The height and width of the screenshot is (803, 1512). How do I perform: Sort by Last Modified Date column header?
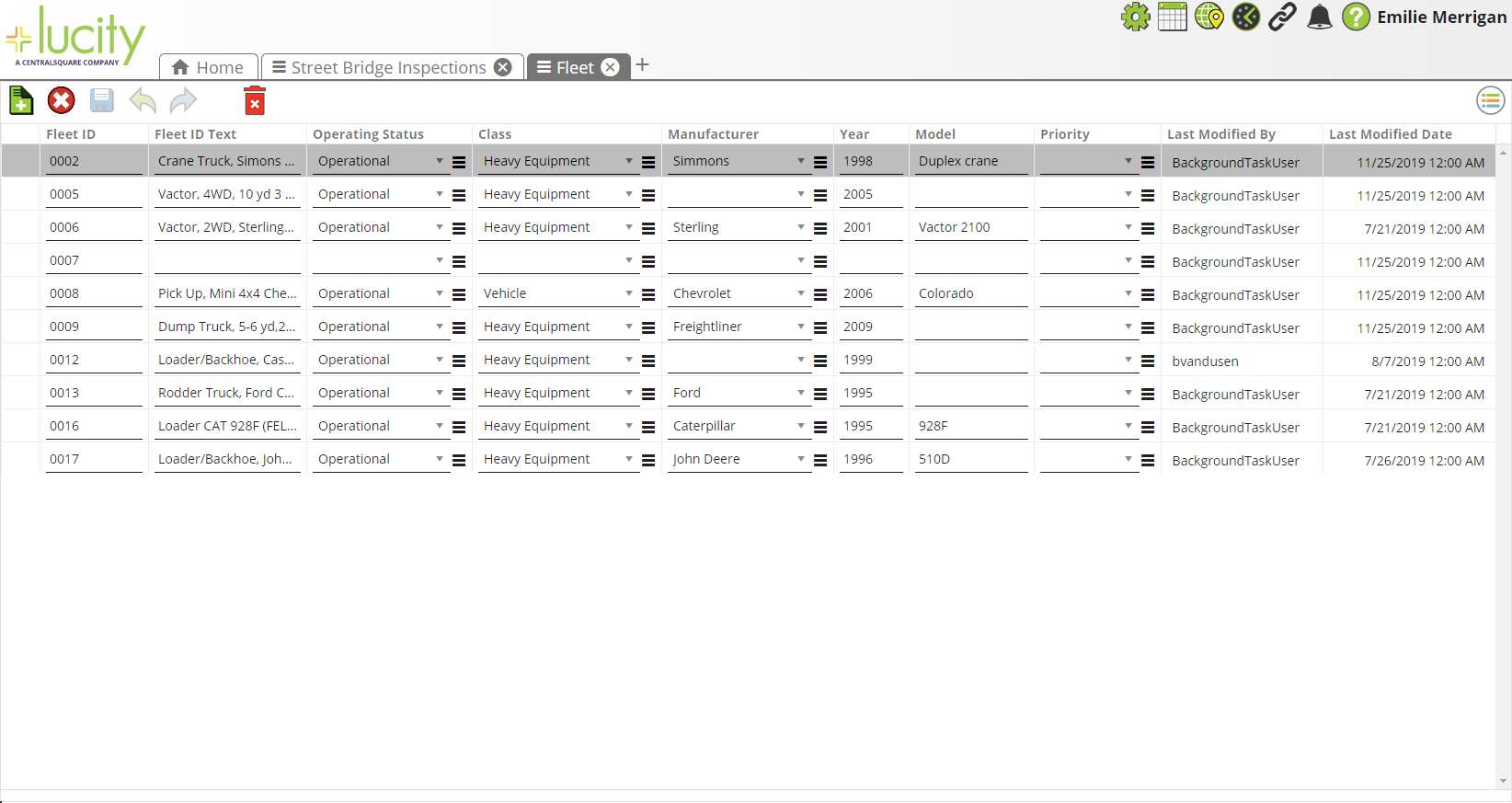click(1390, 134)
